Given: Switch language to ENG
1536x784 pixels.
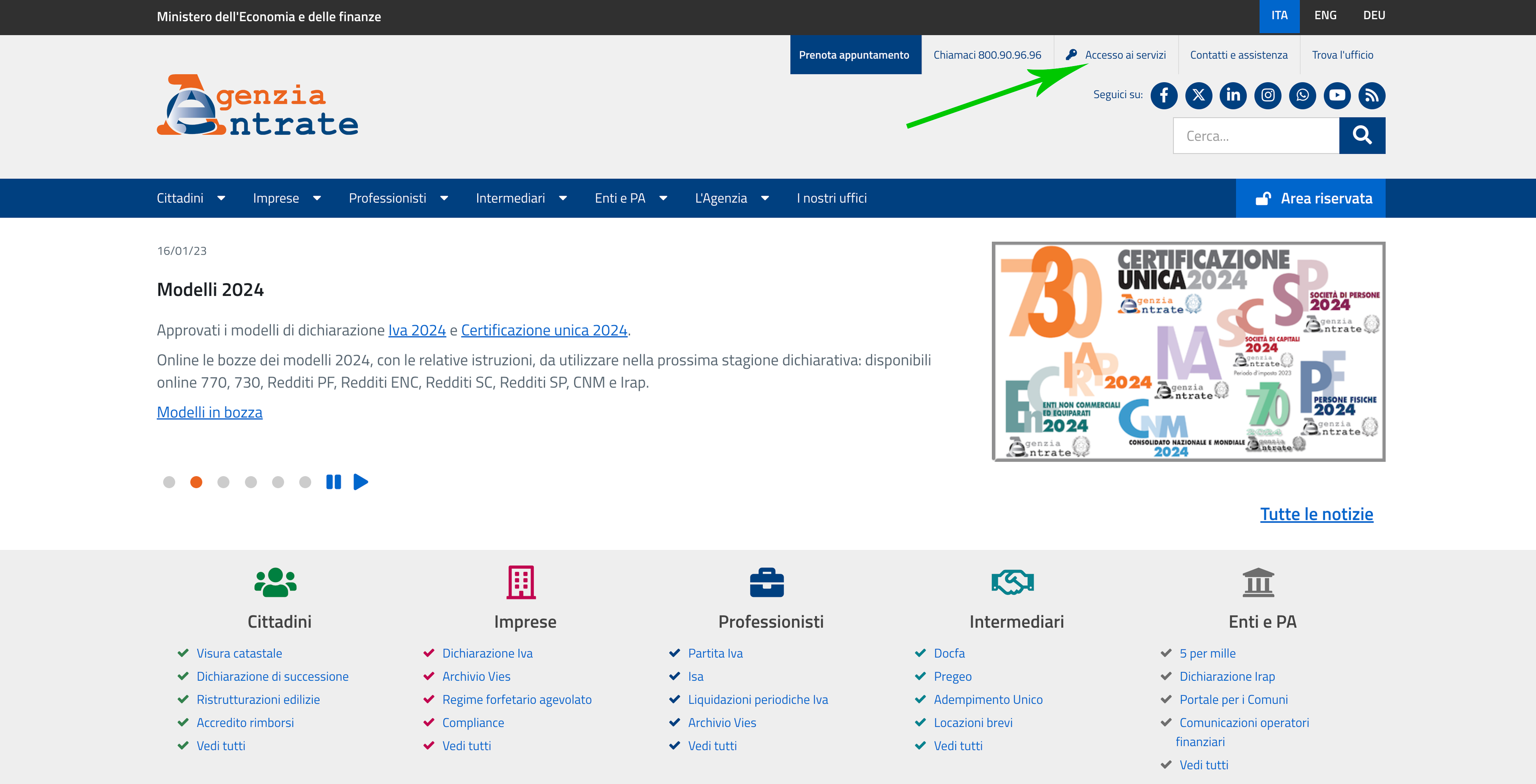Looking at the screenshot, I should click(x=1325, y=16).
